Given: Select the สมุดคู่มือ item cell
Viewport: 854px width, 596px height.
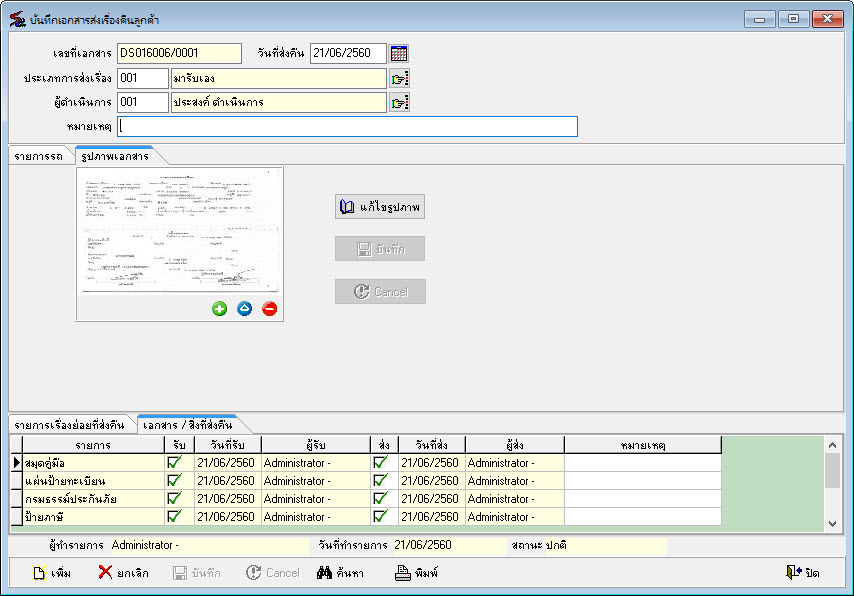Looking at the screenshot, I should (x=93, y=463).
